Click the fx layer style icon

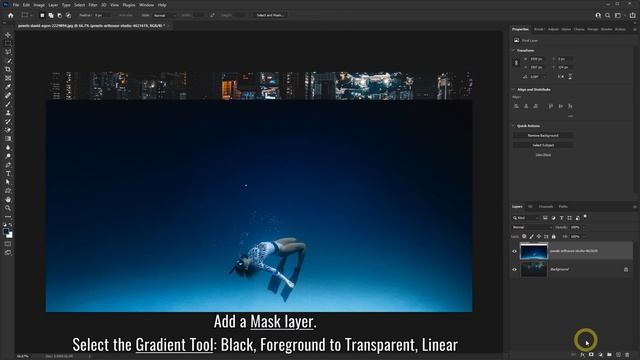pyautogui.click(x=582, y=355)
